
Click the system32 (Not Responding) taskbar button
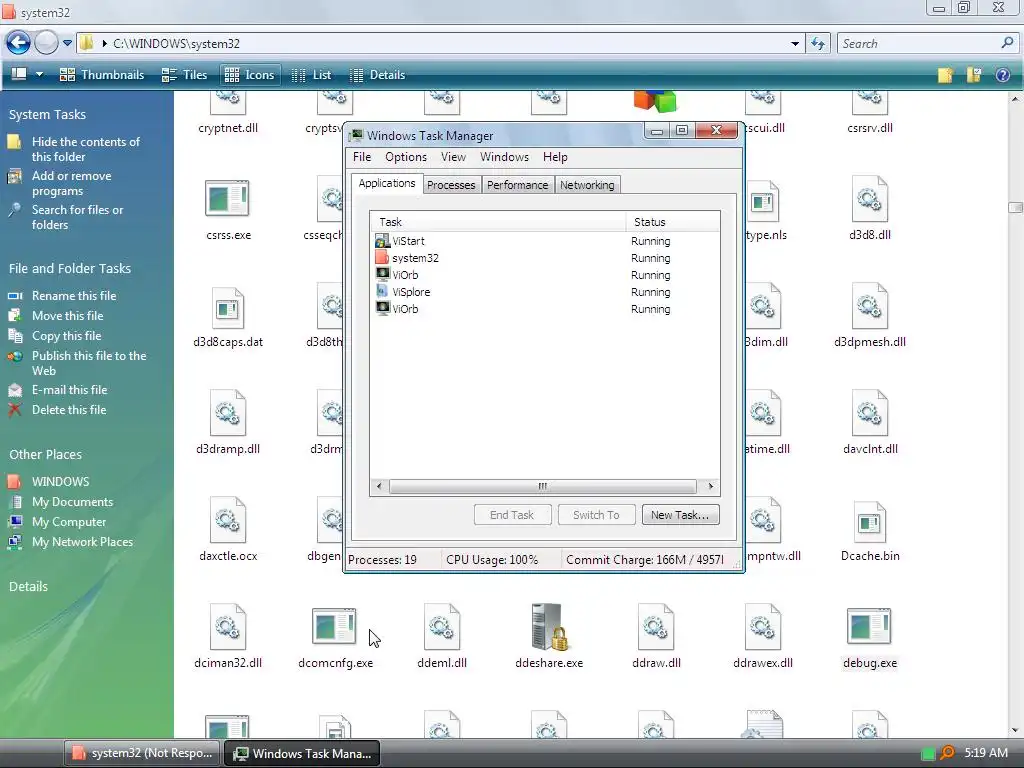tap(143, 753)
